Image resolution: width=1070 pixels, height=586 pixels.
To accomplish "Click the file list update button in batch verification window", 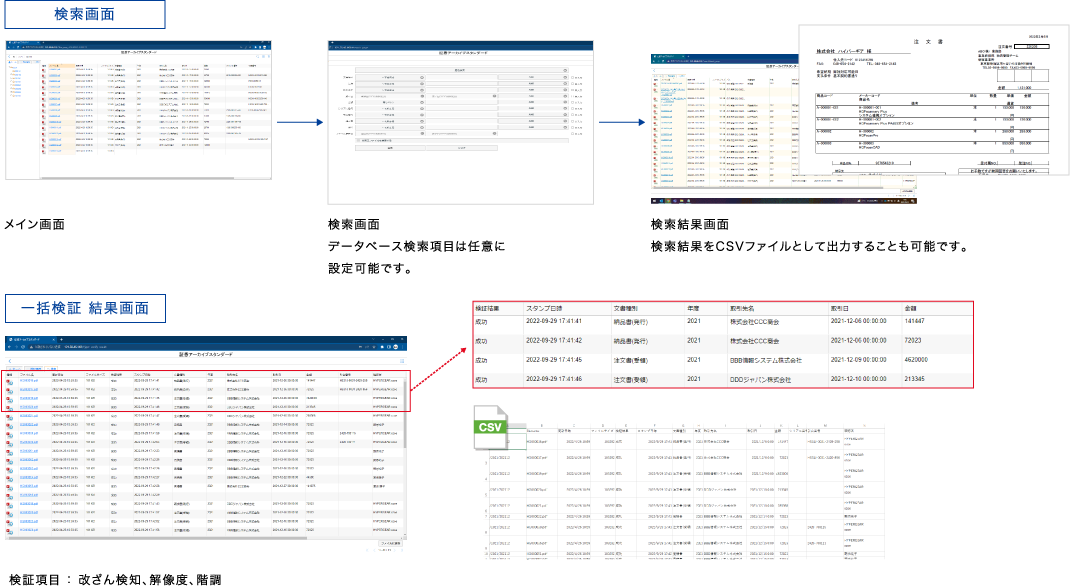I will [390, 543].
